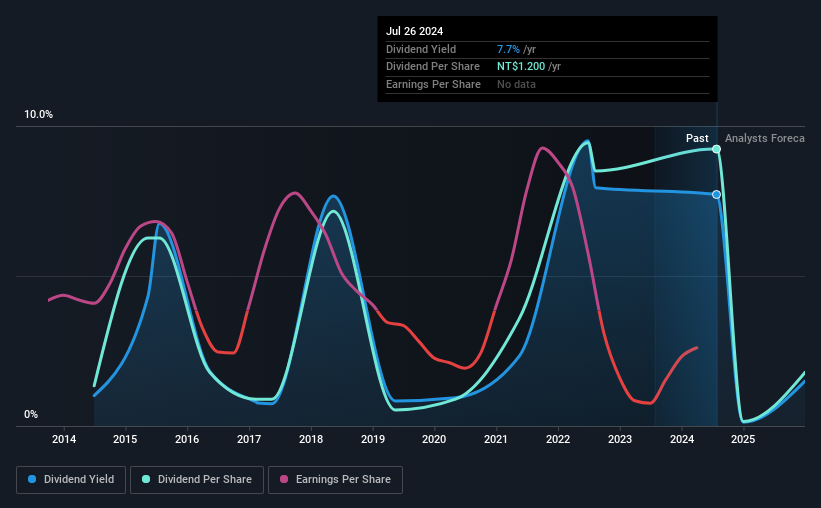Click the 2021 x-axis label

point(496,439)
